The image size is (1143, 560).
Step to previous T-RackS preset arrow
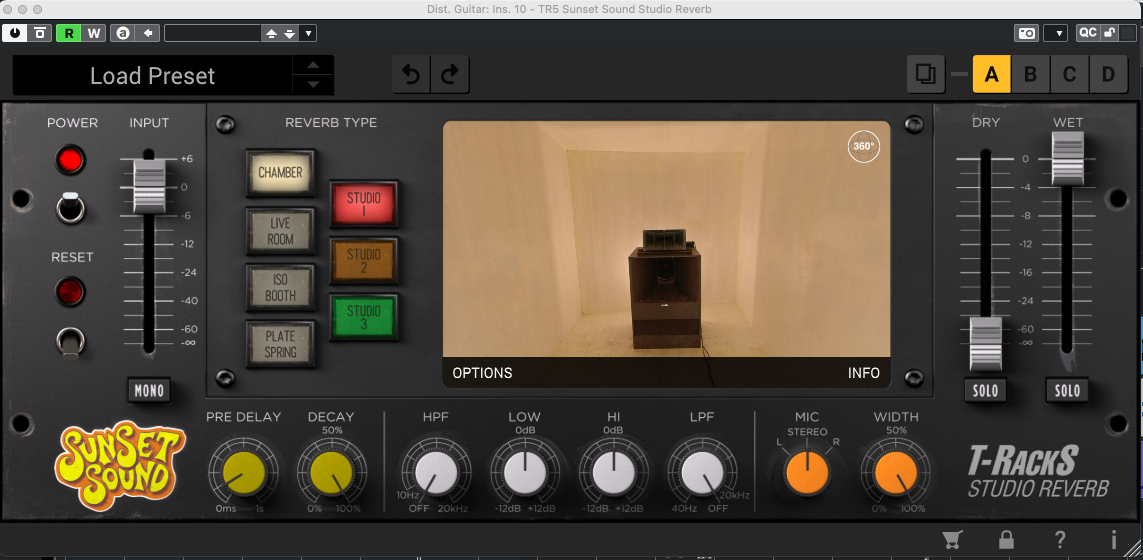(x=313, y=66)
